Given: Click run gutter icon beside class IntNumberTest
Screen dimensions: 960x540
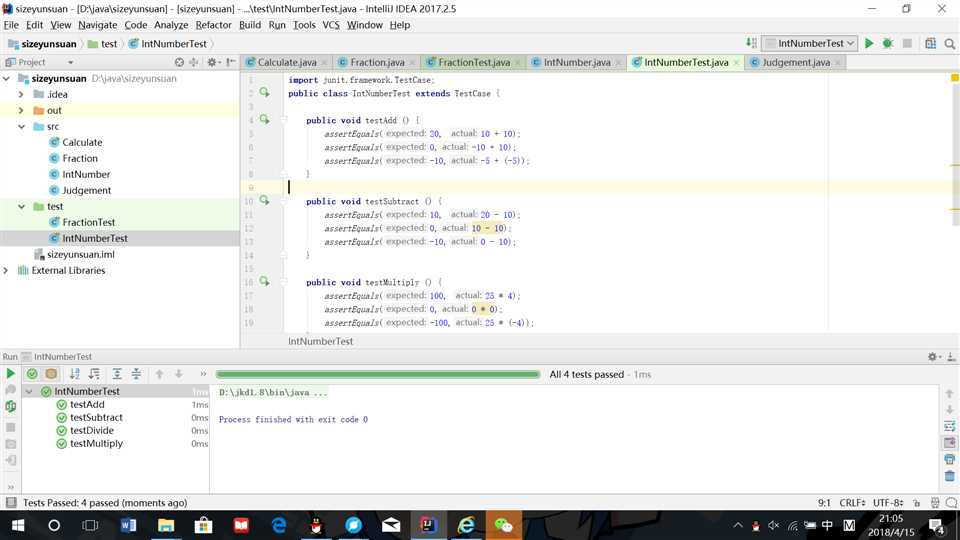Looking at the screenshot, I should [x=264, y=92].
